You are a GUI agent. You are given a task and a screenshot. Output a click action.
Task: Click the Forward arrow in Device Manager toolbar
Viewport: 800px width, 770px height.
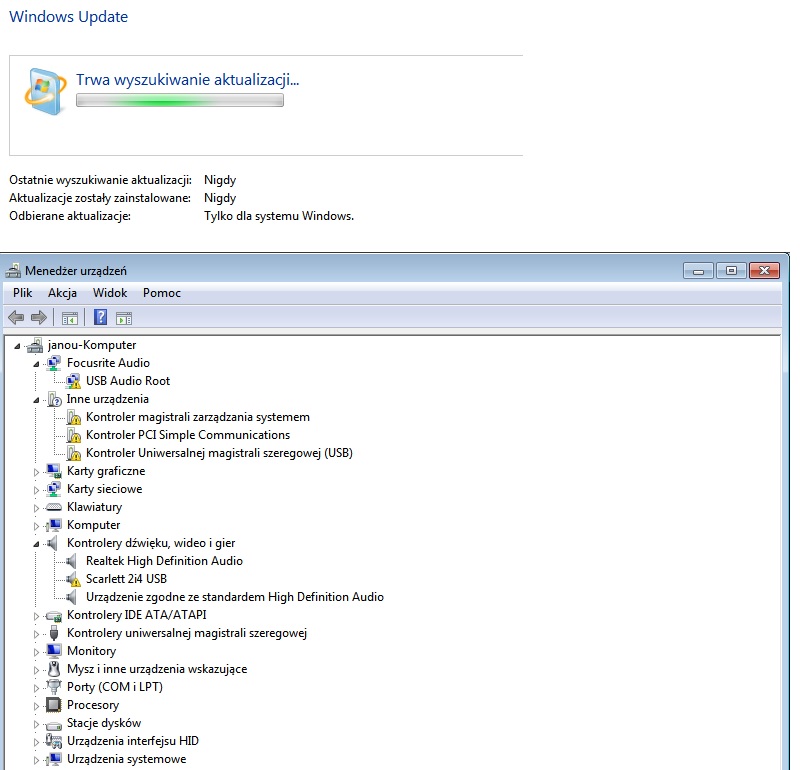click(x=39, y=318)
